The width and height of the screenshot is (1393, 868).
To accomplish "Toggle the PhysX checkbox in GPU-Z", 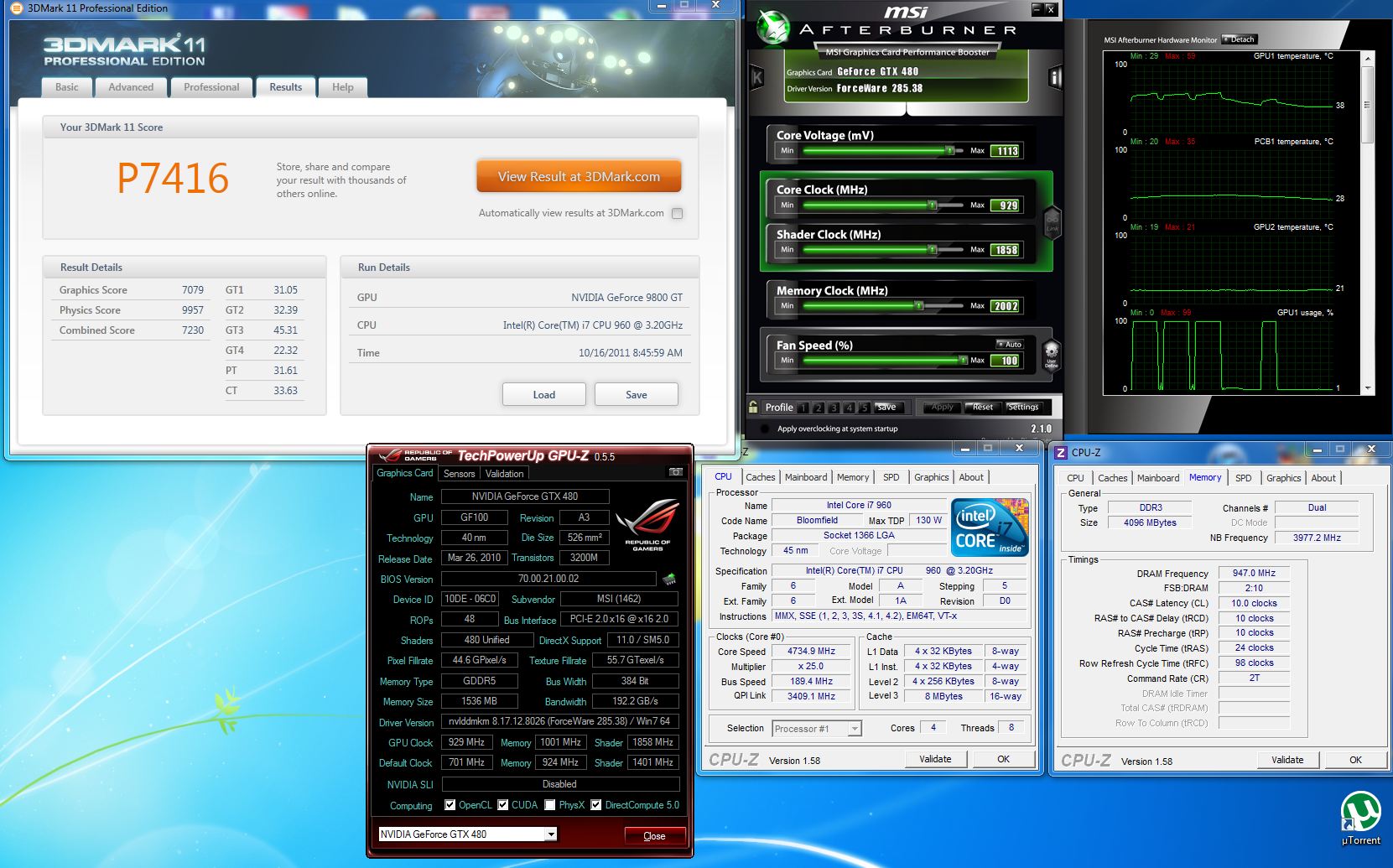I will tap(550, 805).
